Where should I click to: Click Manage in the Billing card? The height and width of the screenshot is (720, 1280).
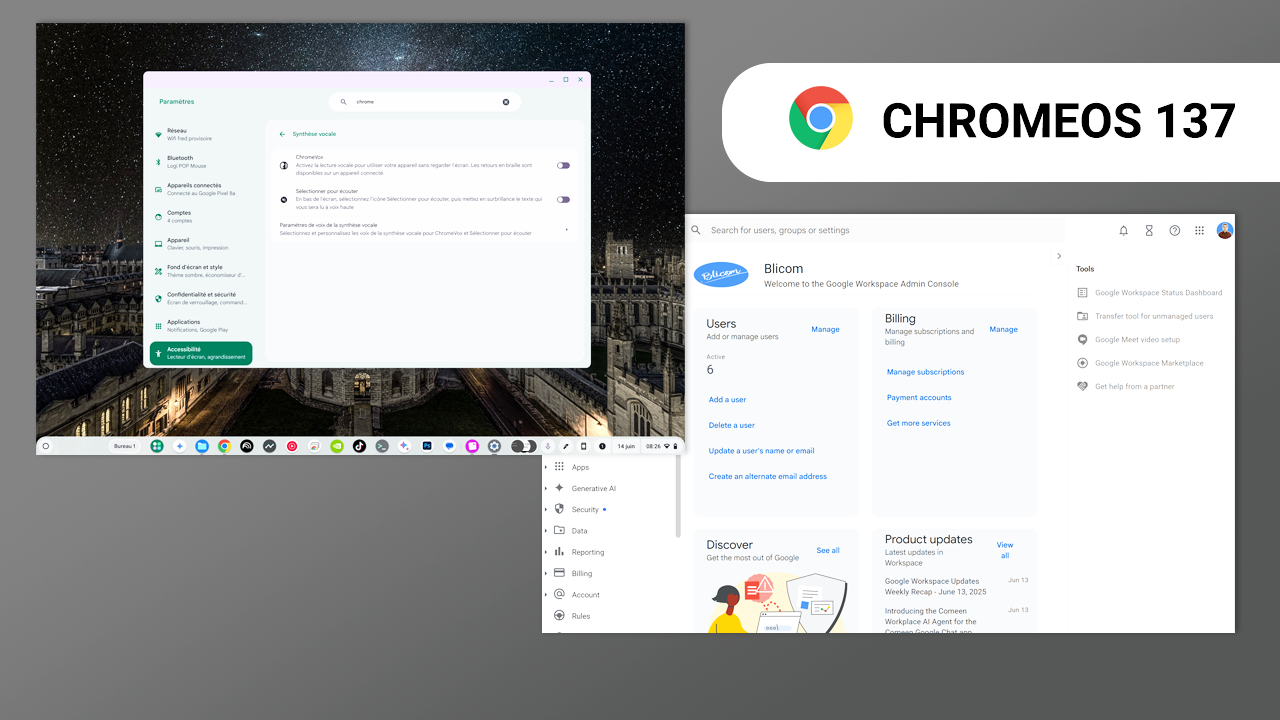point(1003,329)
